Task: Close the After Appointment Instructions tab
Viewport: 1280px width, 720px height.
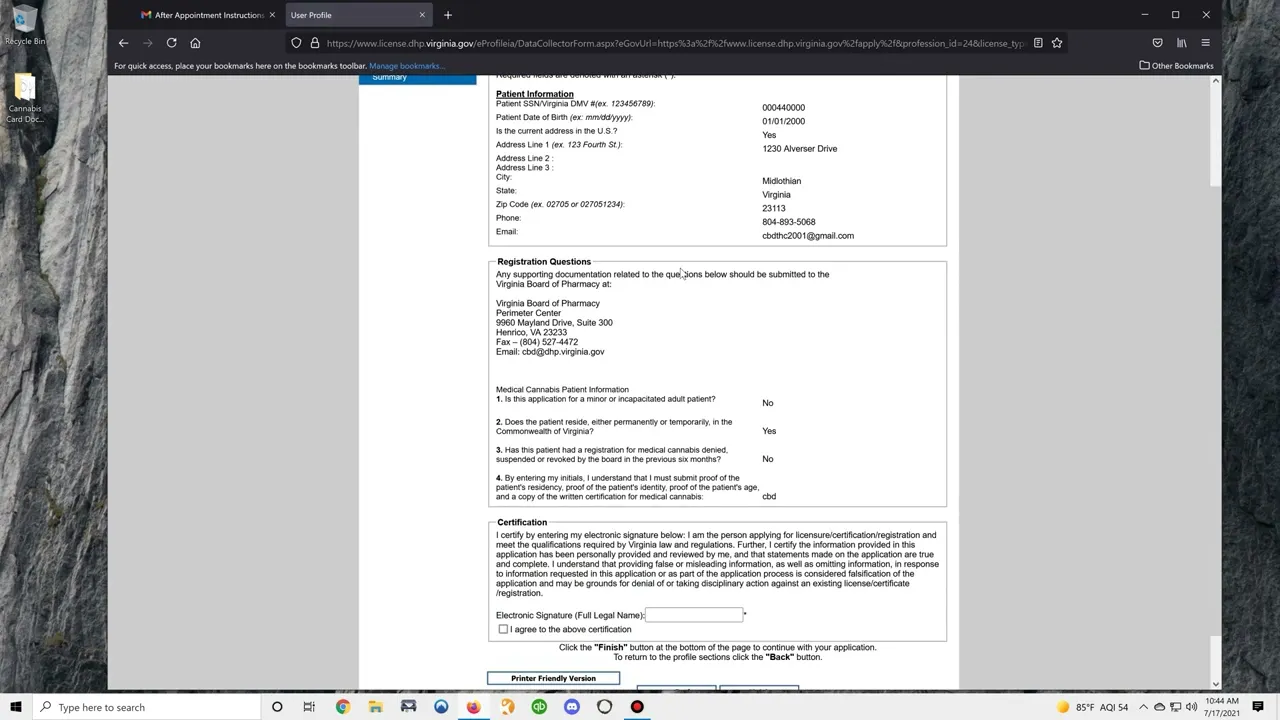Action: click(272, 15)
